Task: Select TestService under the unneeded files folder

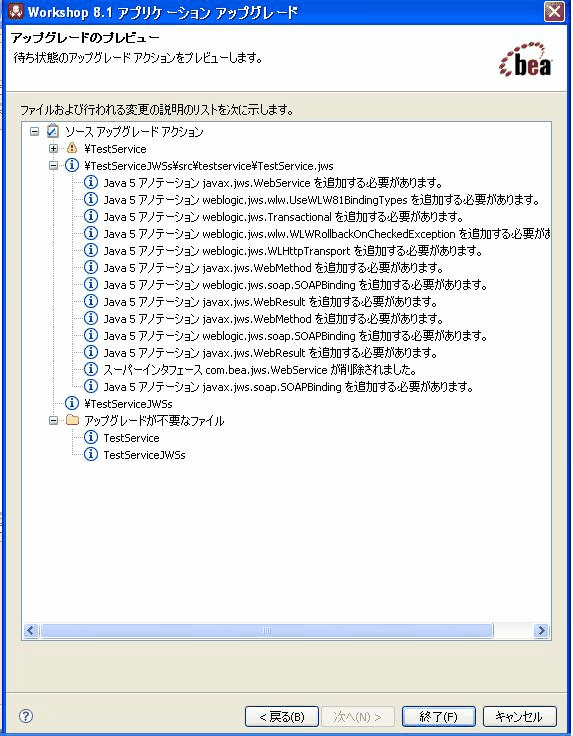Action: coord(131,438)
